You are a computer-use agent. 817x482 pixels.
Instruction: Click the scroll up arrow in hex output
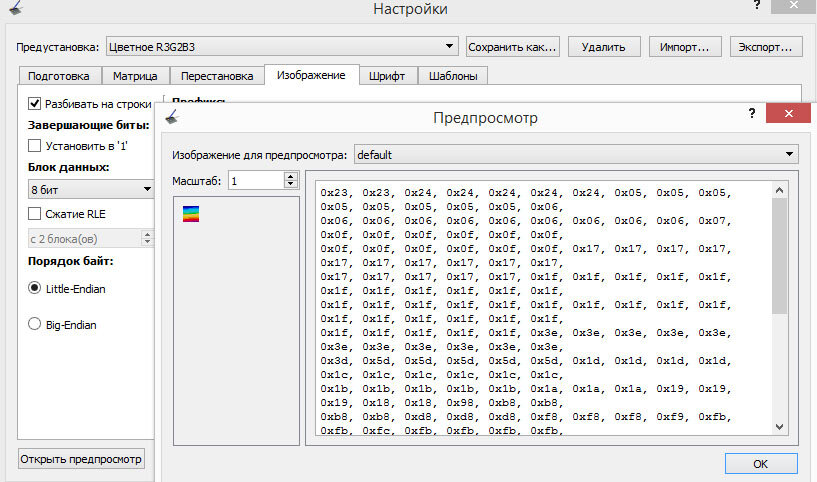779,190
